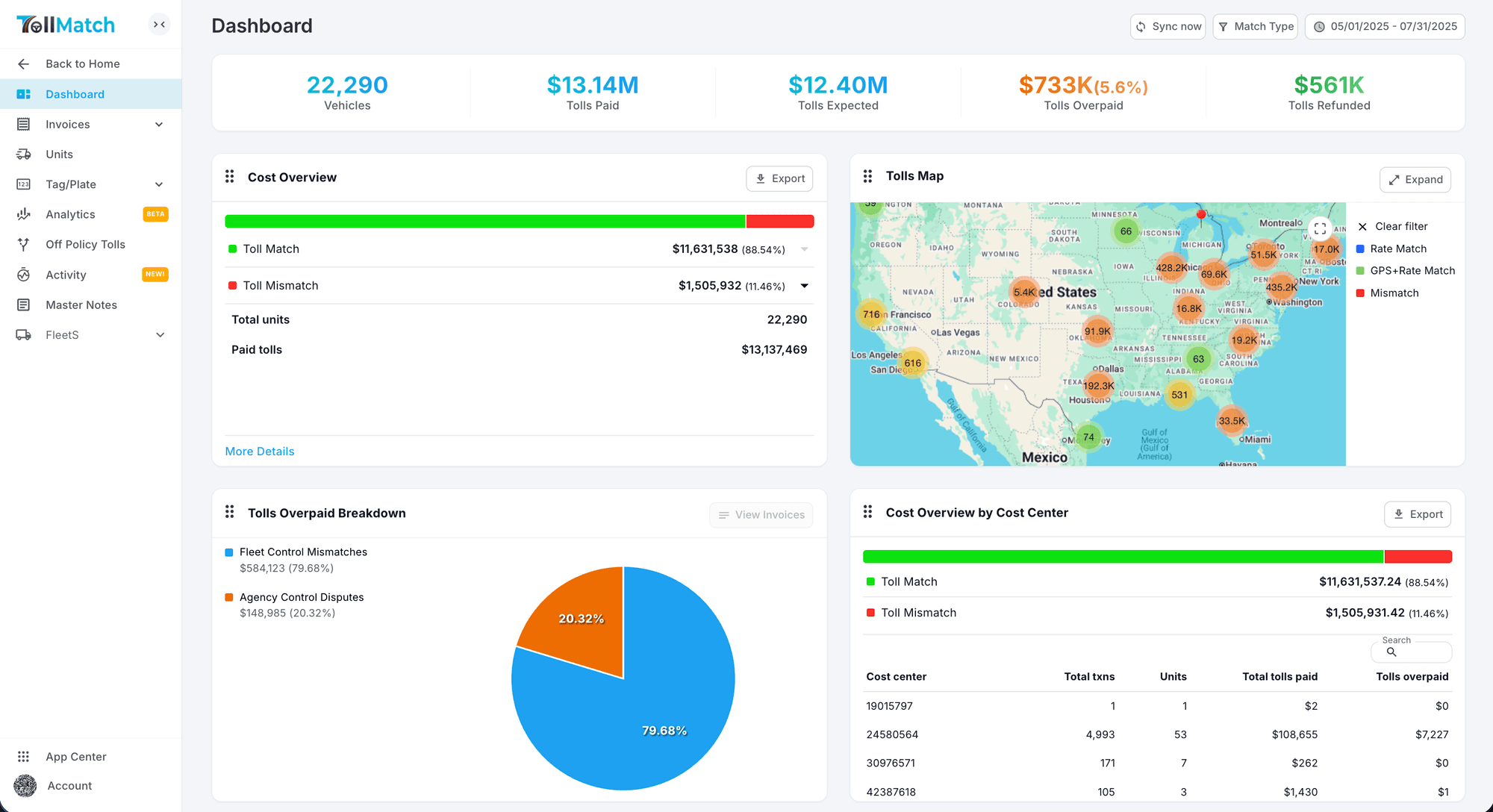Click the 716 map cluster near San Francisco
1493x812 pixels.
[x=871, y=314]
